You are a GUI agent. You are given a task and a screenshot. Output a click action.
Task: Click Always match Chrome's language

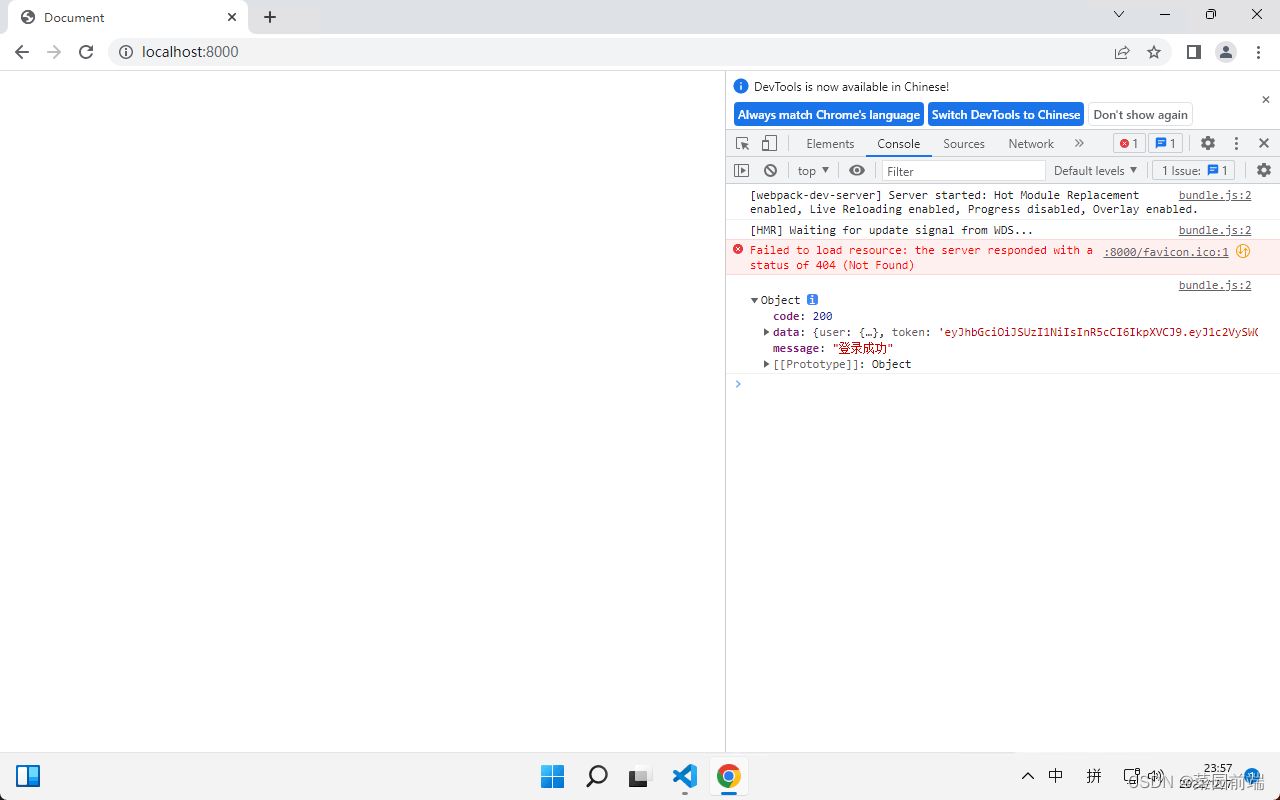click(x=829, y=115)
